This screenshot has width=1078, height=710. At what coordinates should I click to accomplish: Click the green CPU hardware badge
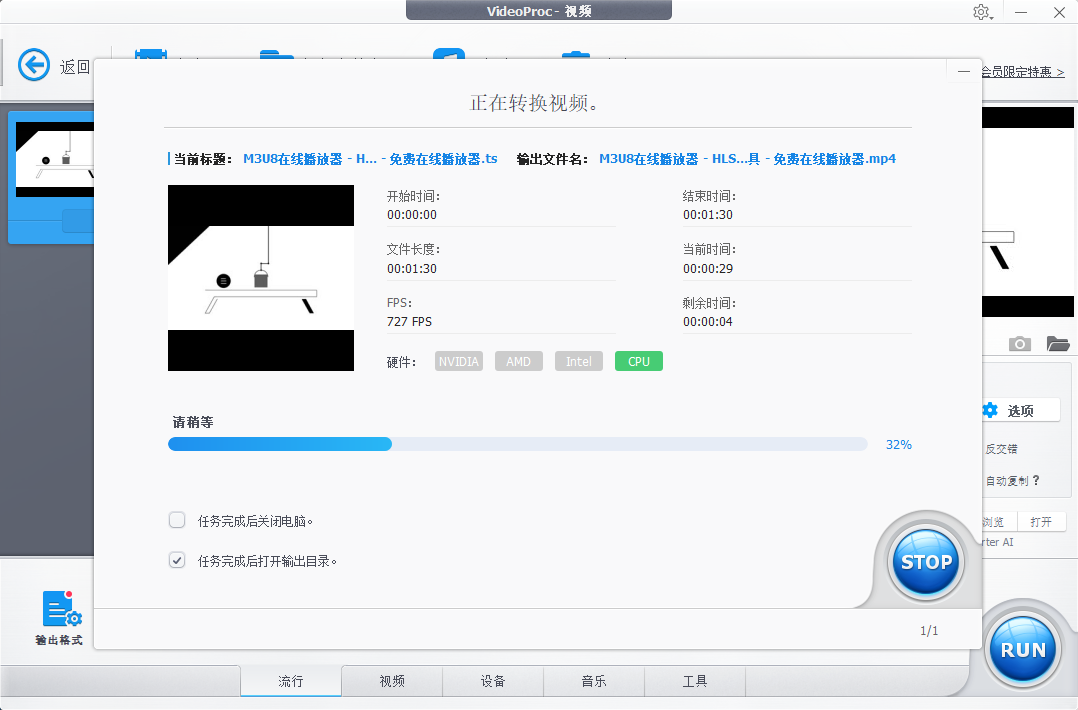coord(639,362)
